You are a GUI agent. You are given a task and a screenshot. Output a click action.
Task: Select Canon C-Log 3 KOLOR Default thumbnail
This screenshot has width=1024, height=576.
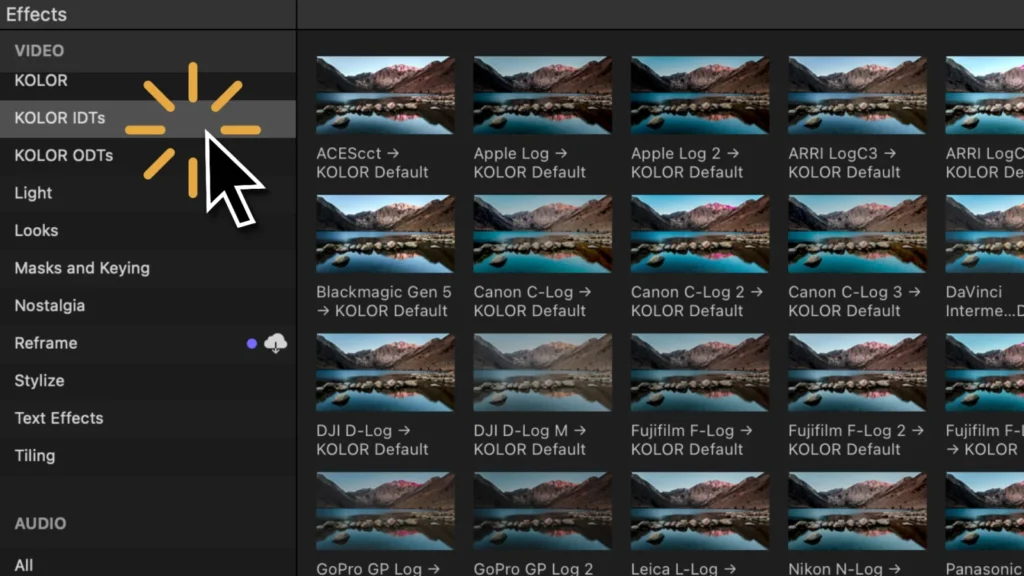coord(857,234)
